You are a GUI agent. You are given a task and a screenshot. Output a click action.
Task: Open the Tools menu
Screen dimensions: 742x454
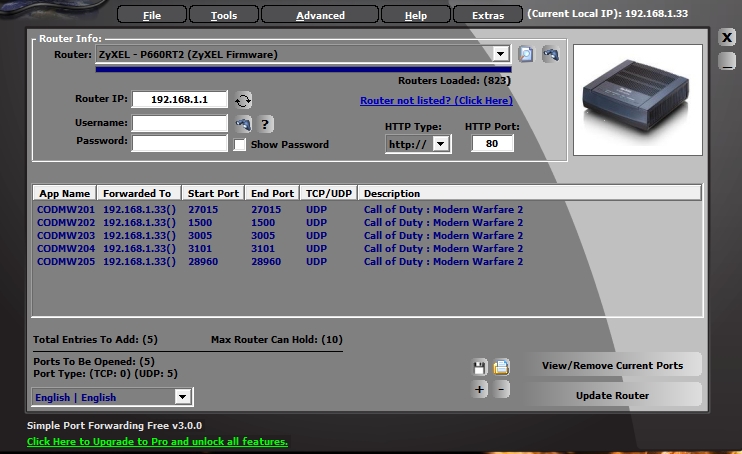(224, 15)
